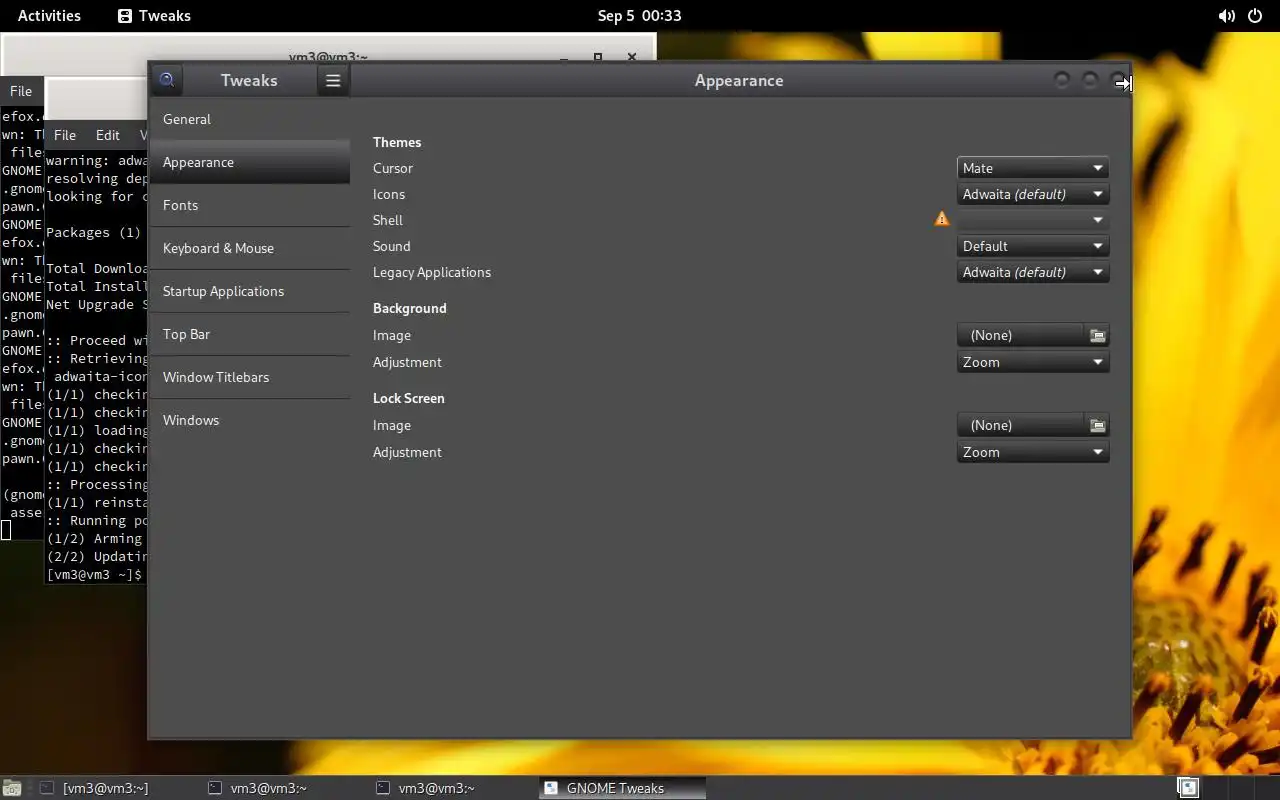Viewport: 1280px width, 800px height.
Task: Open the Legacy Applications theme dropdown
Action: pos(1033,272)
